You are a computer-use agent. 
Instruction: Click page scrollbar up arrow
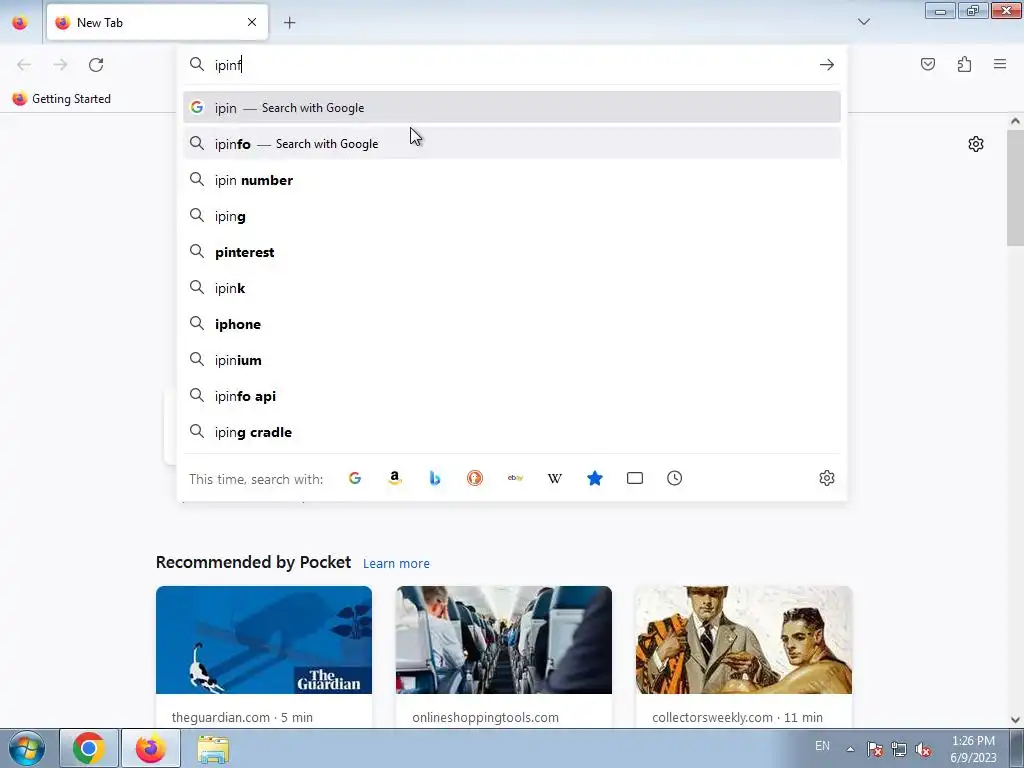(x=1015, y=121)
